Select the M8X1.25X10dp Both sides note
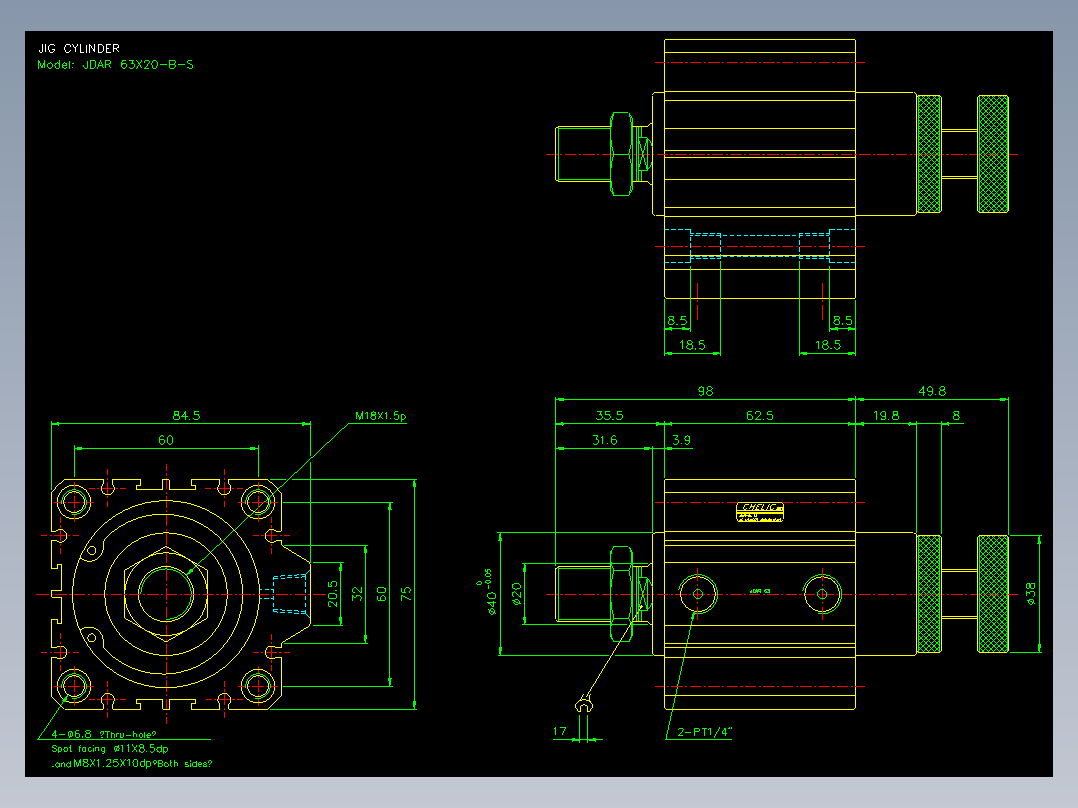1078x808 pixels. click(132, 764)
